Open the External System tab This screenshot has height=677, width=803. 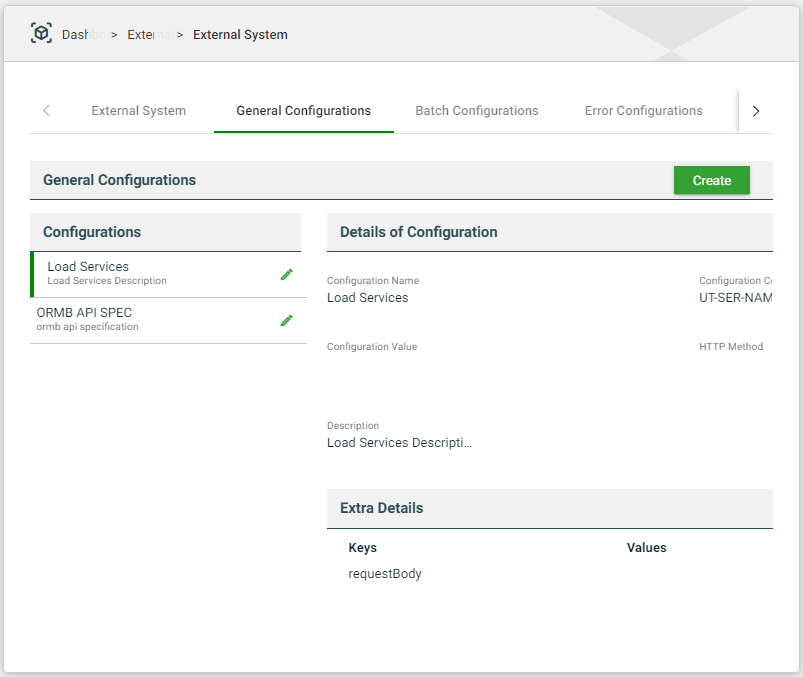[138, 111]
